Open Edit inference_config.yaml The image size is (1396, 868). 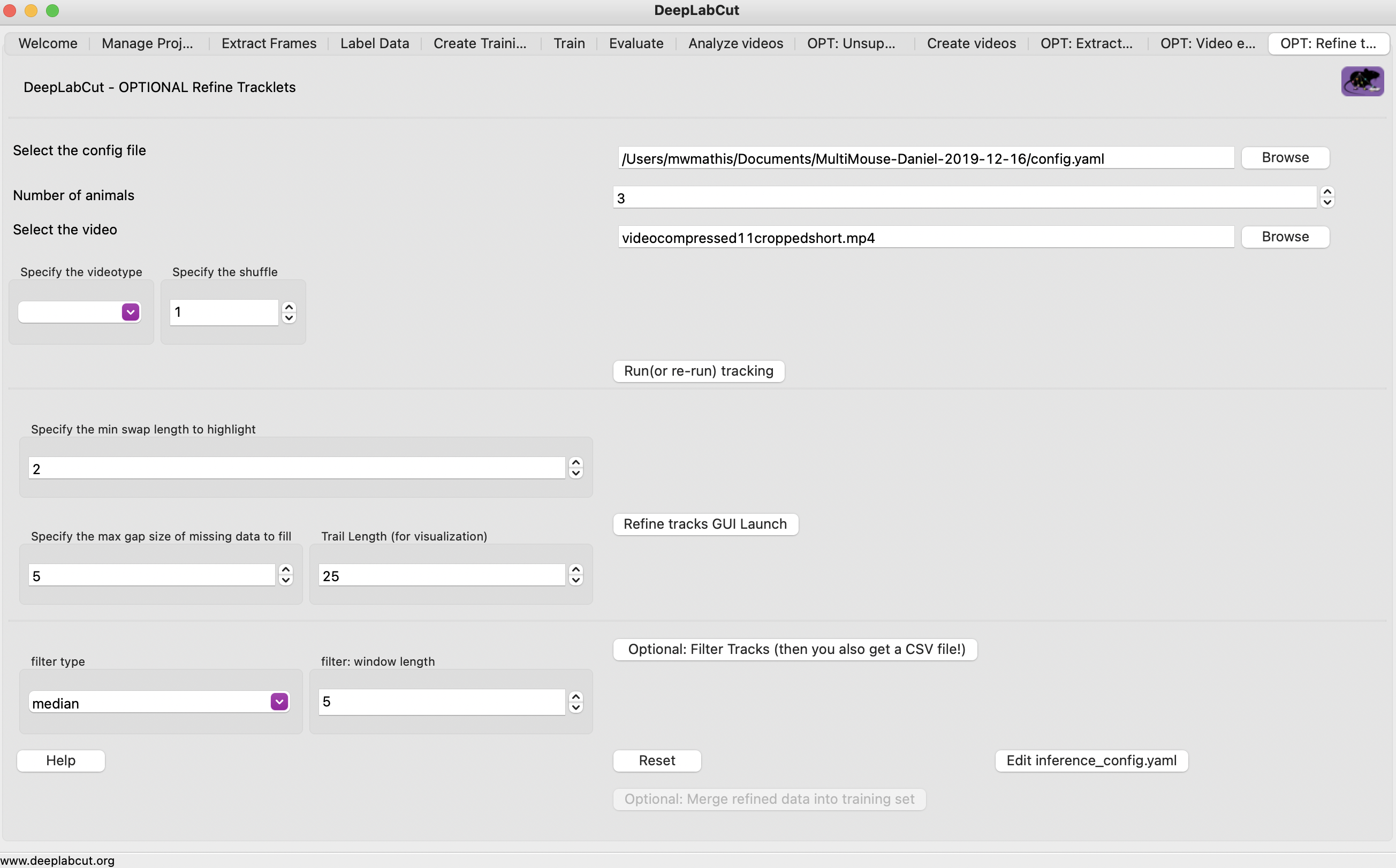pyautogui.click(x=1090, y=760)
